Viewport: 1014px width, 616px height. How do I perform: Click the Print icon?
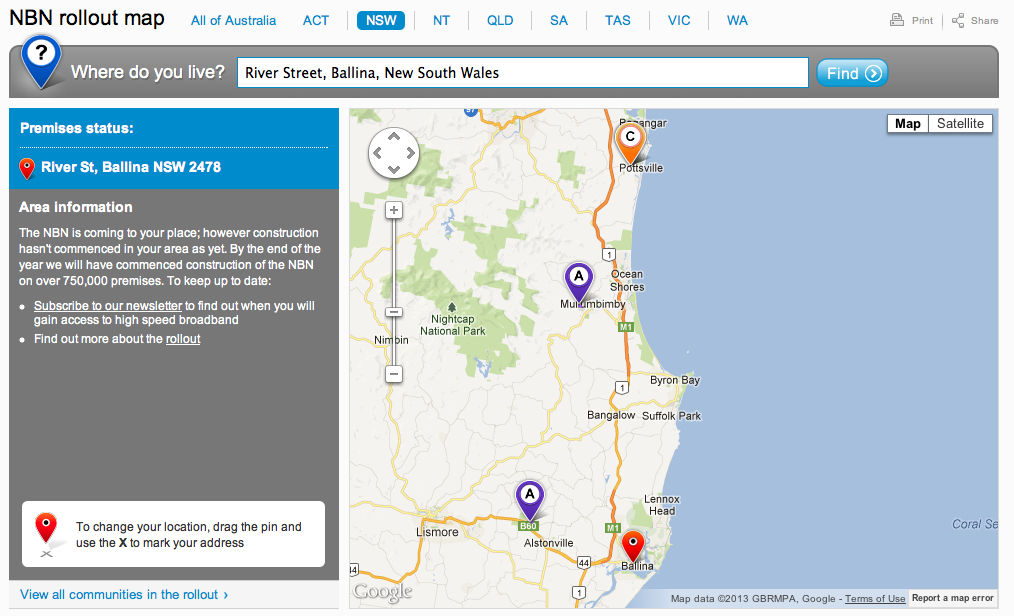pyautogui.click(x=896, y=20)
